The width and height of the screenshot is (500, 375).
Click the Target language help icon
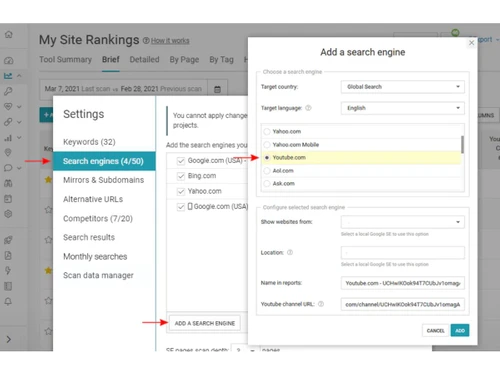pos(308,108)
